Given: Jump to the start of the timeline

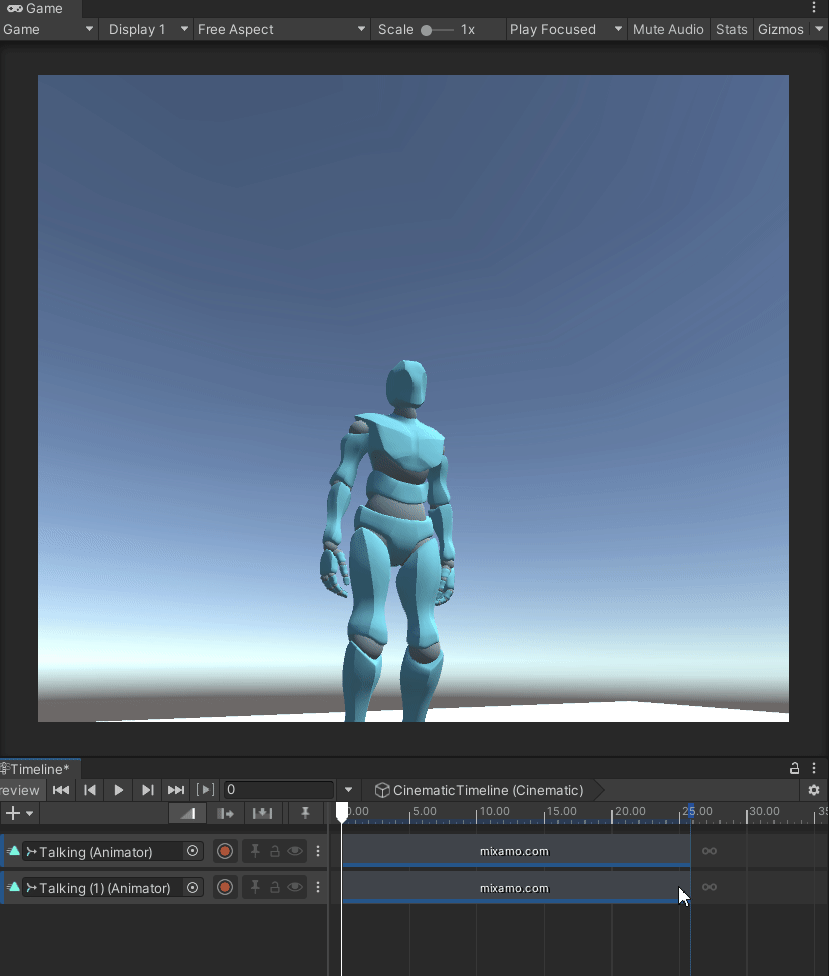Looking at the screenshot, I should pyautogui.click(x=61, y=790).
